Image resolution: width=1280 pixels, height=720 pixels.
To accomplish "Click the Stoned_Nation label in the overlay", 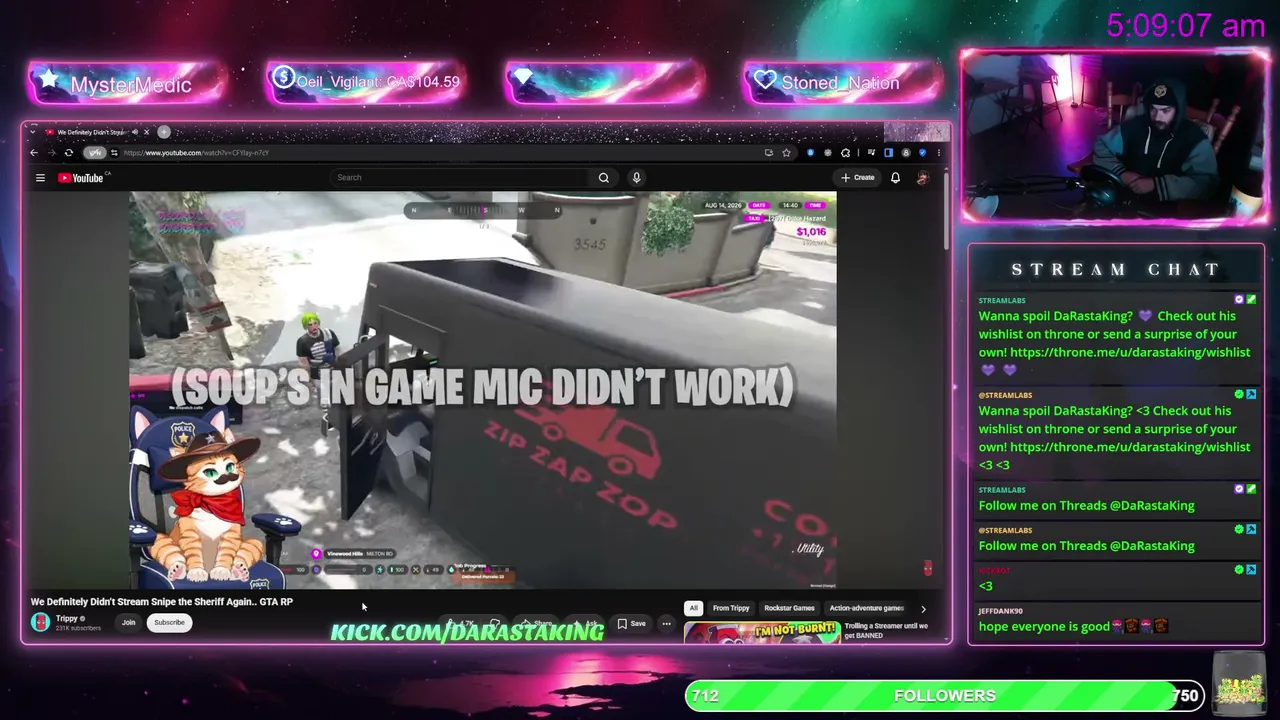I will 840,83.
